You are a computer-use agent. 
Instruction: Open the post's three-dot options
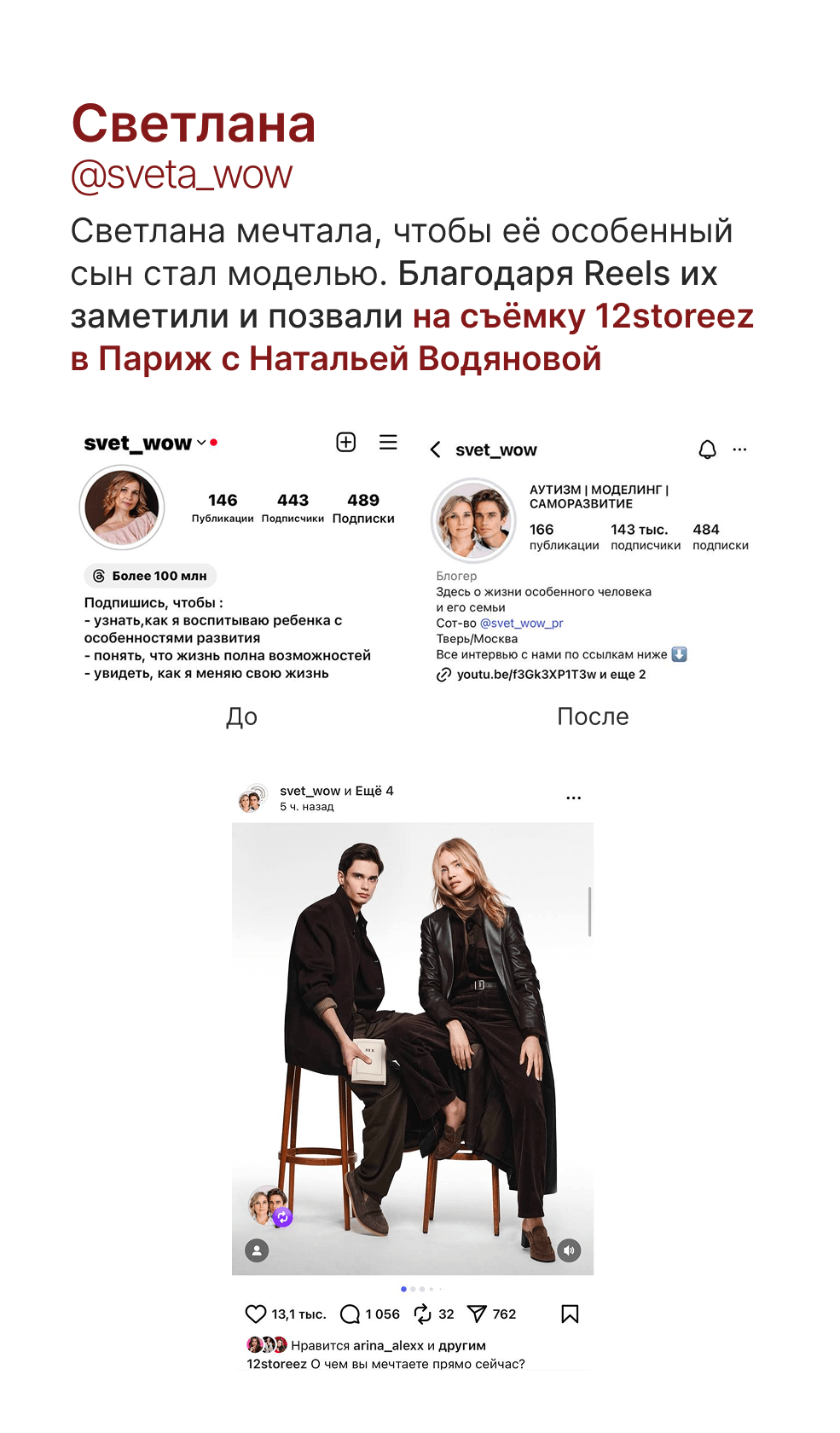point(574,798)
